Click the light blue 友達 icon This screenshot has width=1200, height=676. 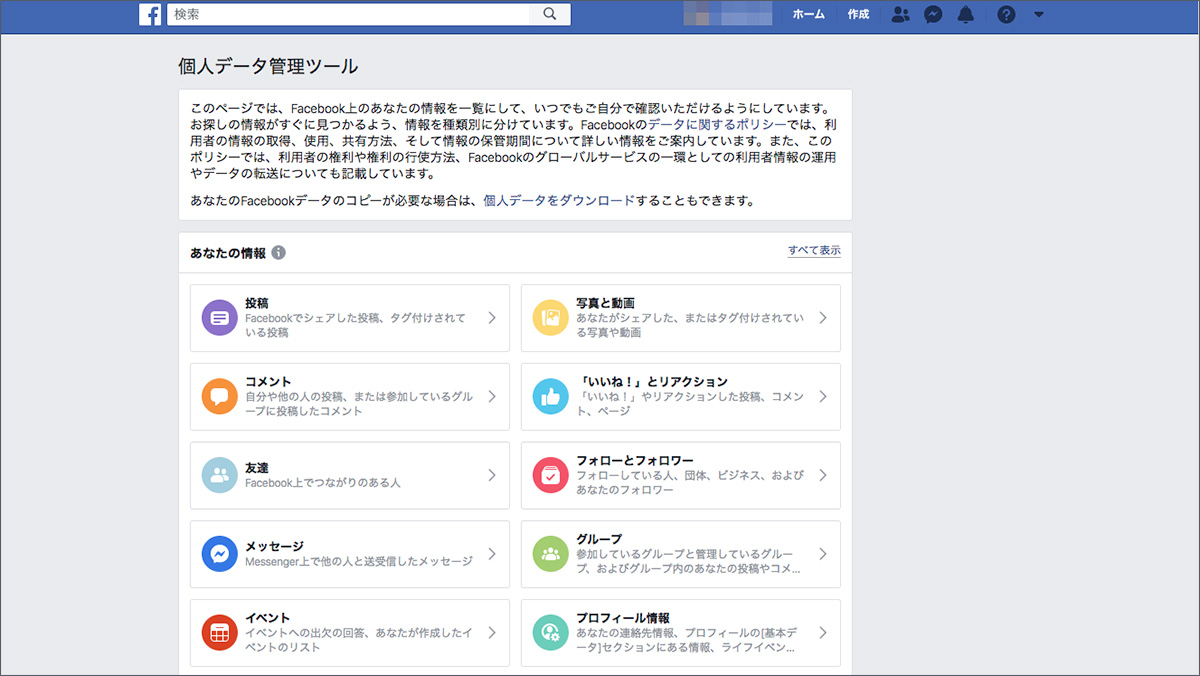pyautogui.click(x=220, y=475)
